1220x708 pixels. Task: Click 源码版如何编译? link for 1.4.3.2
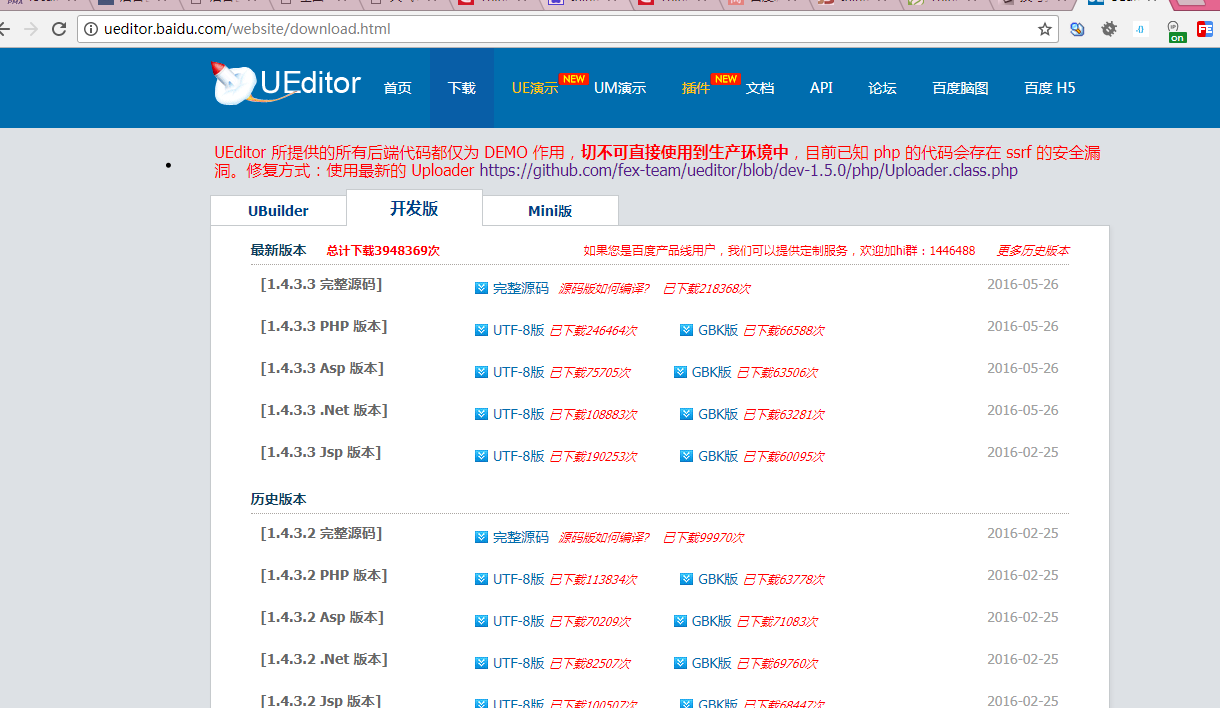point(604,537)
